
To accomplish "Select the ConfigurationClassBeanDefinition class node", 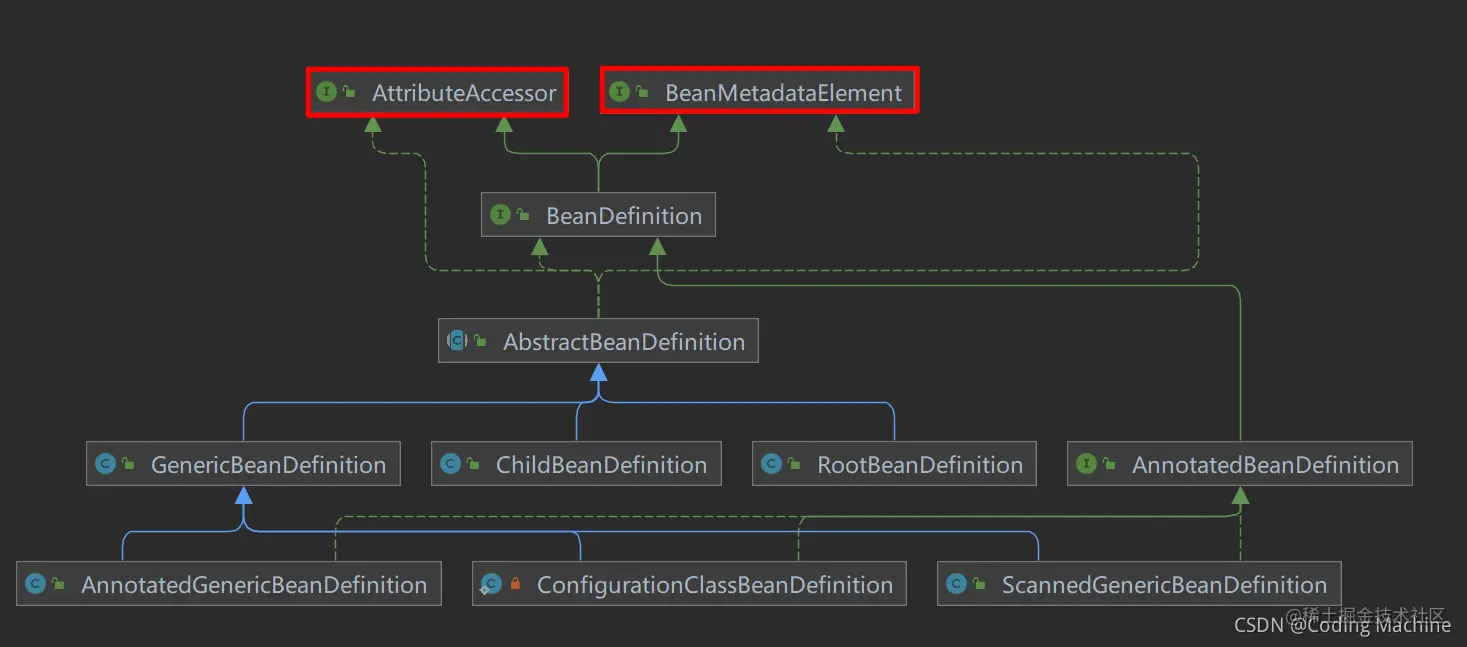I will click(x=689, y=584).
